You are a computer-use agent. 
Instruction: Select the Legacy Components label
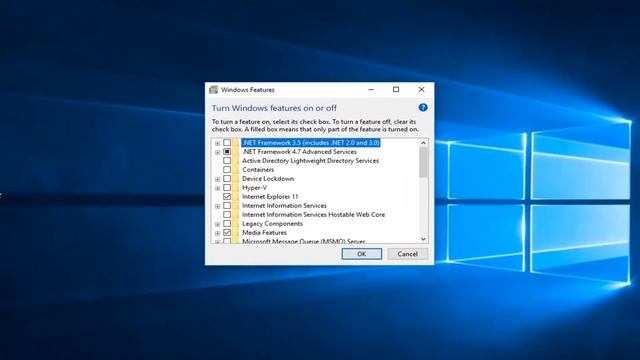coord(272,224)
